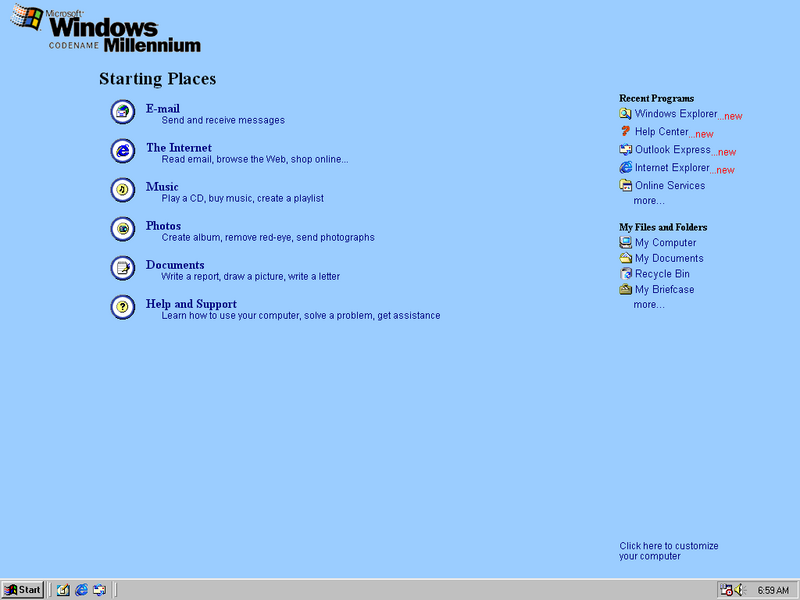The width and height of the screenshot is (800, 600).
Task: Click the Internet Explorer icon in Recent Programs
Action: (626, 167)
